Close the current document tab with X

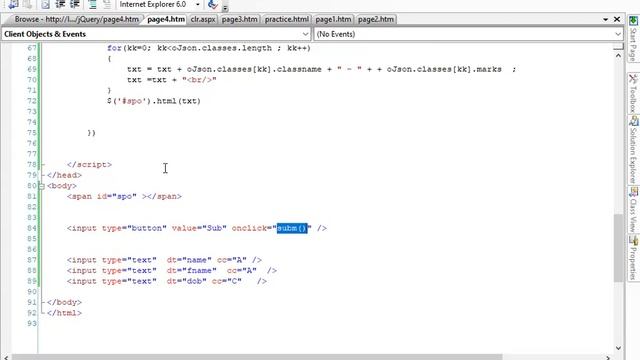tap(617, 19)
